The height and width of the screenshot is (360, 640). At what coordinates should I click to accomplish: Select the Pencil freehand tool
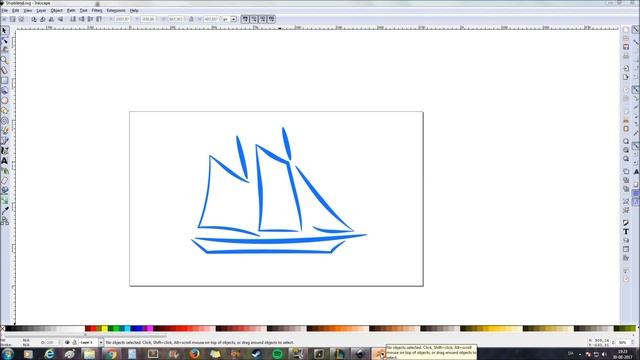[4, 130]
